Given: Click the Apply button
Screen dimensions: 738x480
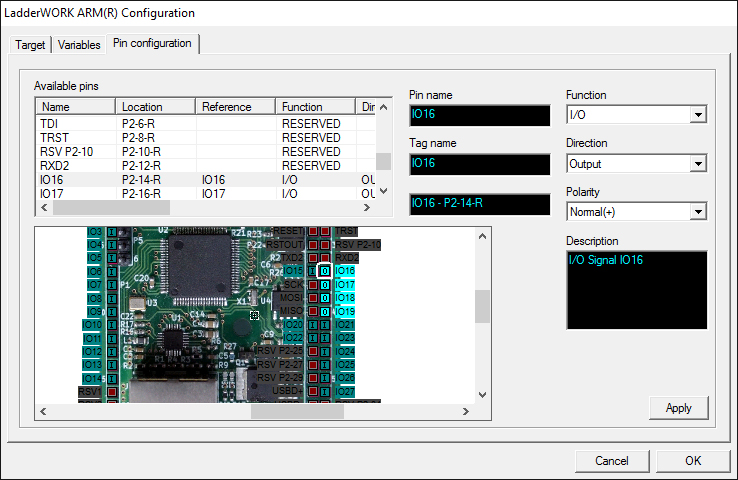Looking at the screenshot, I should (x=678, y=408).
